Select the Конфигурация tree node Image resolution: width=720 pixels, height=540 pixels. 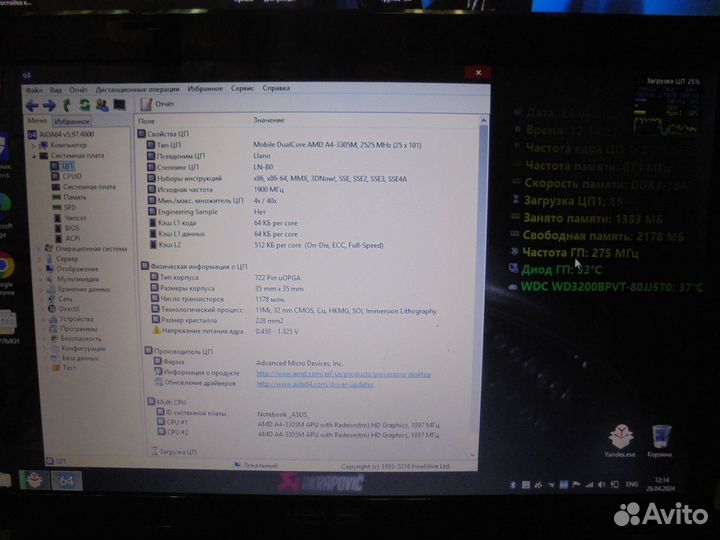[x=78, y=349]
